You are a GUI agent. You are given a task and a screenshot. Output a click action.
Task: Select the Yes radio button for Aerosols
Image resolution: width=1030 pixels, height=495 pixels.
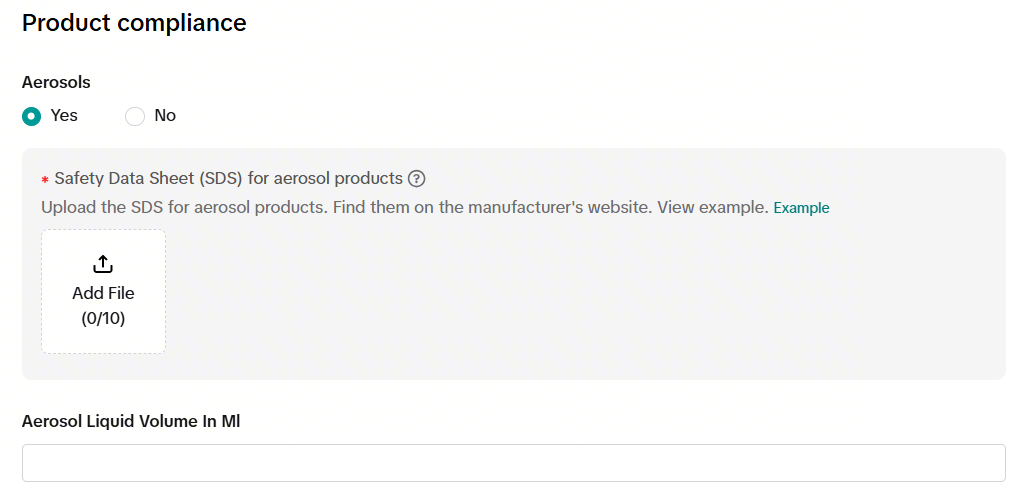click(x=32, y=116)
